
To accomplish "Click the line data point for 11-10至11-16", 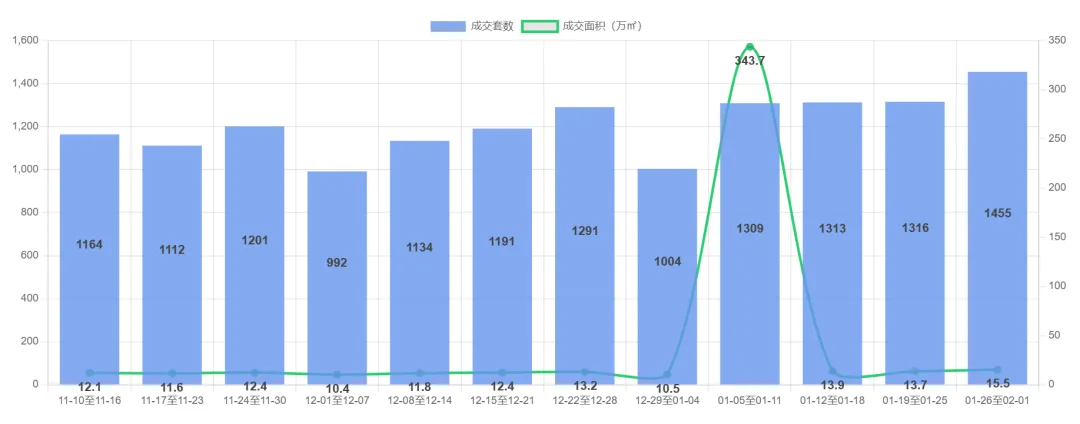I will pyautogui.click(x=90, y=372).
